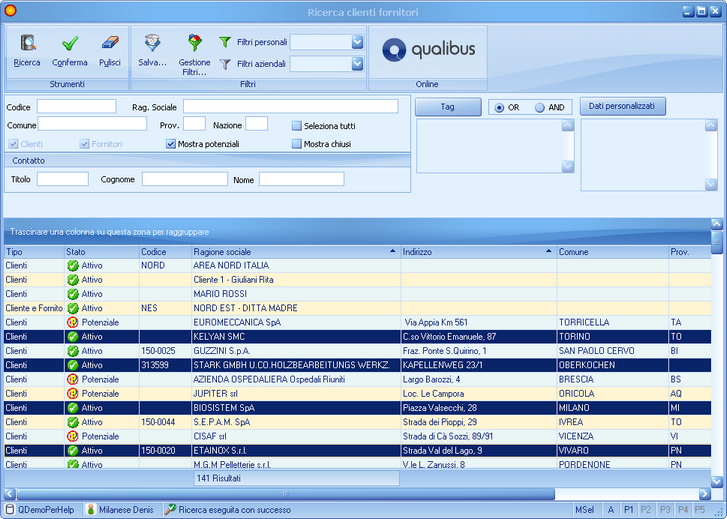This screenshot has width=727, height=519.
Task: Check the Mostra chiusi checkbox
Action: (x=297, y=144)
